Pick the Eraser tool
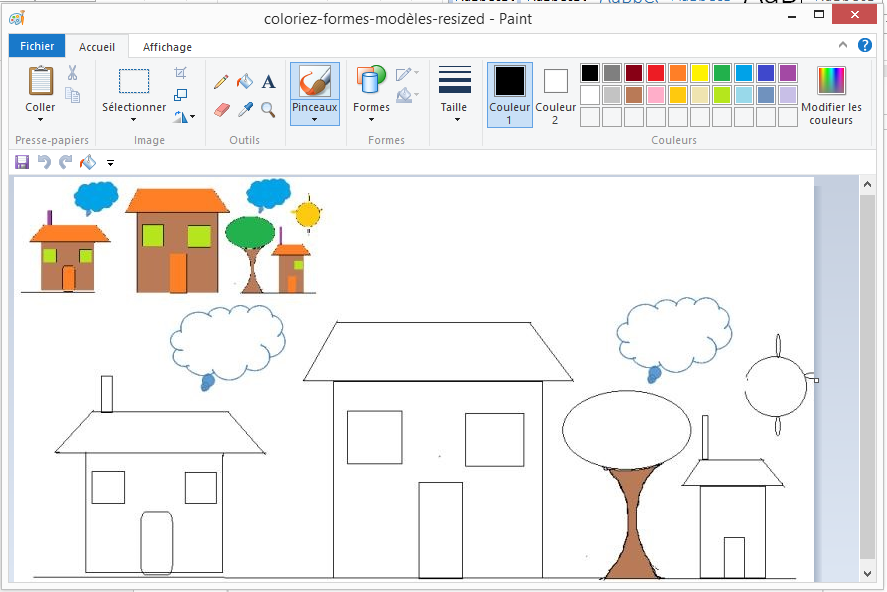Image resolution: width=887 pixels, height=592 pixels. [222, 109]
